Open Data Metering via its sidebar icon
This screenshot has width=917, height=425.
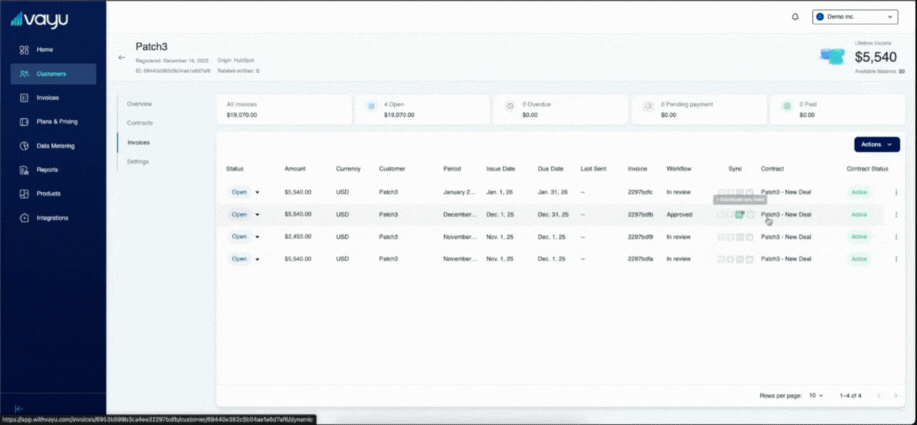tap(24, 146)
